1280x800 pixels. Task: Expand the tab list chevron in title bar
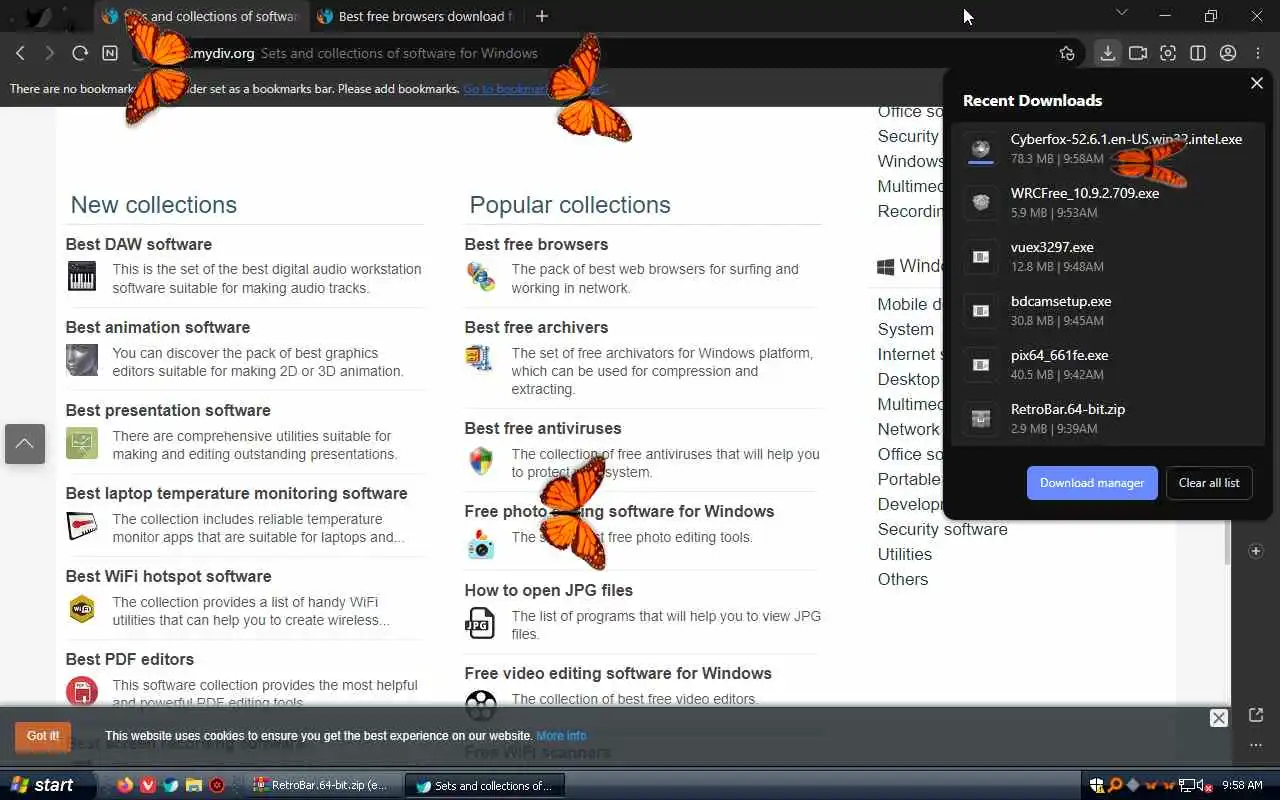(1121, 12)
